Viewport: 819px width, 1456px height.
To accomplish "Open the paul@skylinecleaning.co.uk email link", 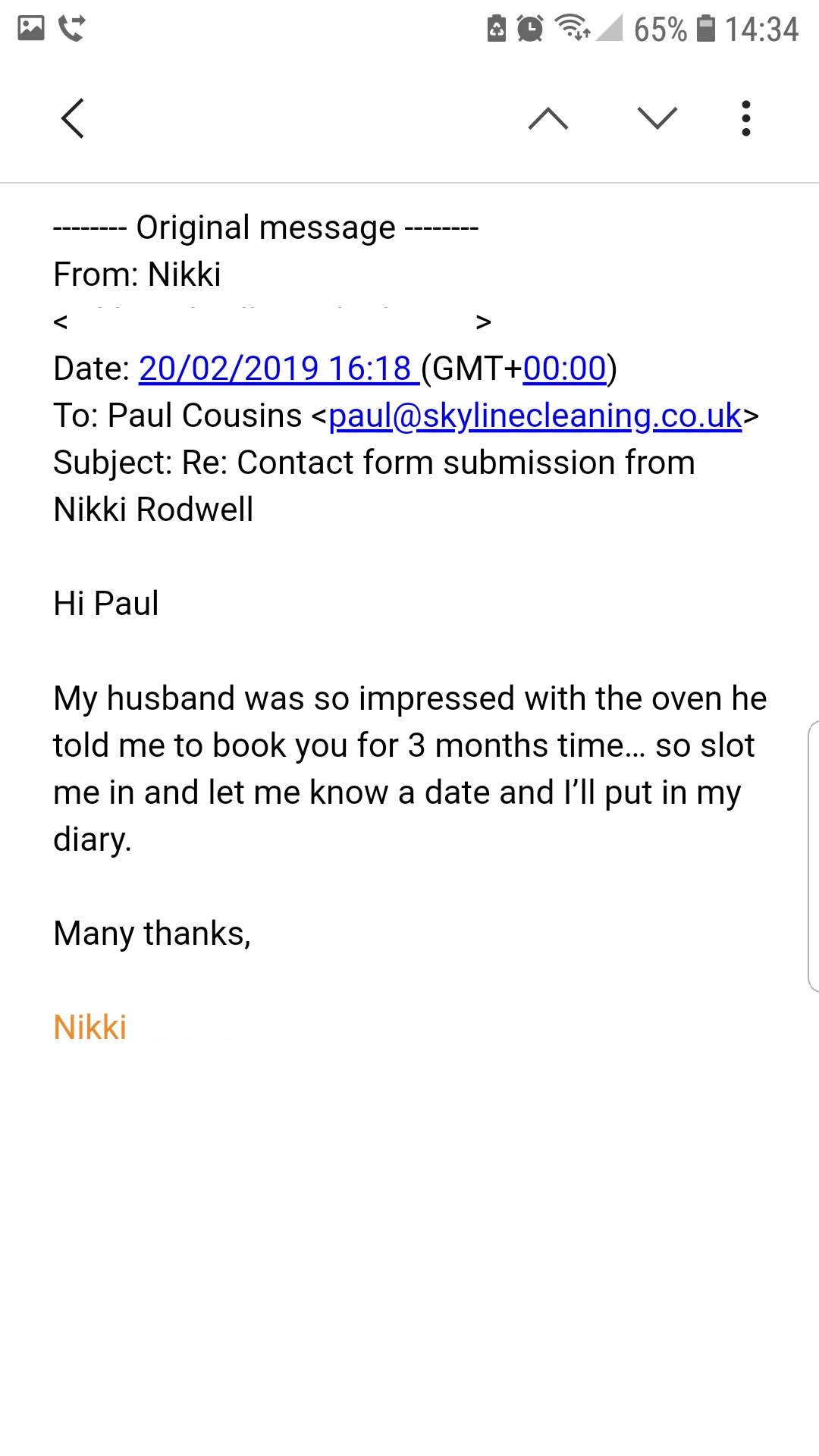I will point(535,416).
